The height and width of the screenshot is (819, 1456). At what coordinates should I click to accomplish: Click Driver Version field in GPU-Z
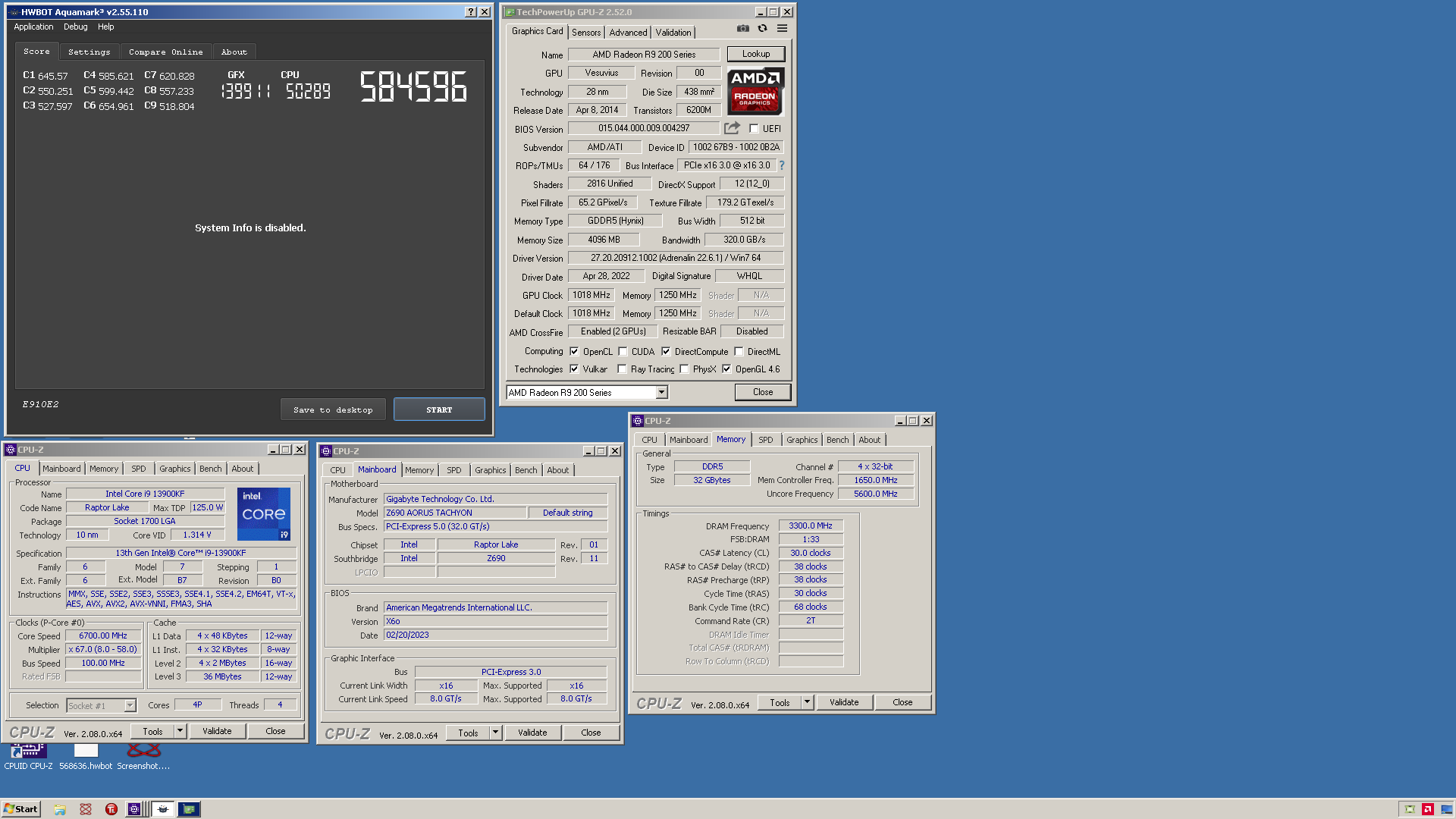click(676, 258)
